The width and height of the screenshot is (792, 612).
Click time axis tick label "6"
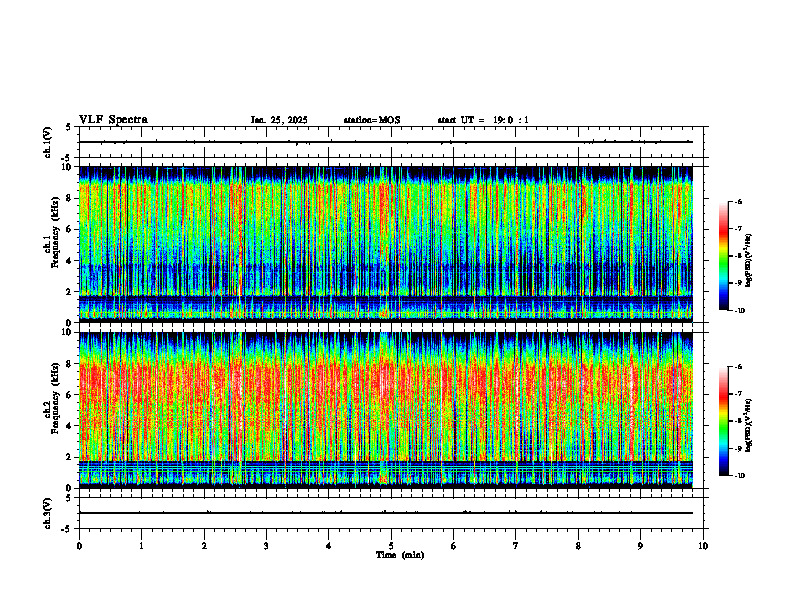click(x=454, y=546)
